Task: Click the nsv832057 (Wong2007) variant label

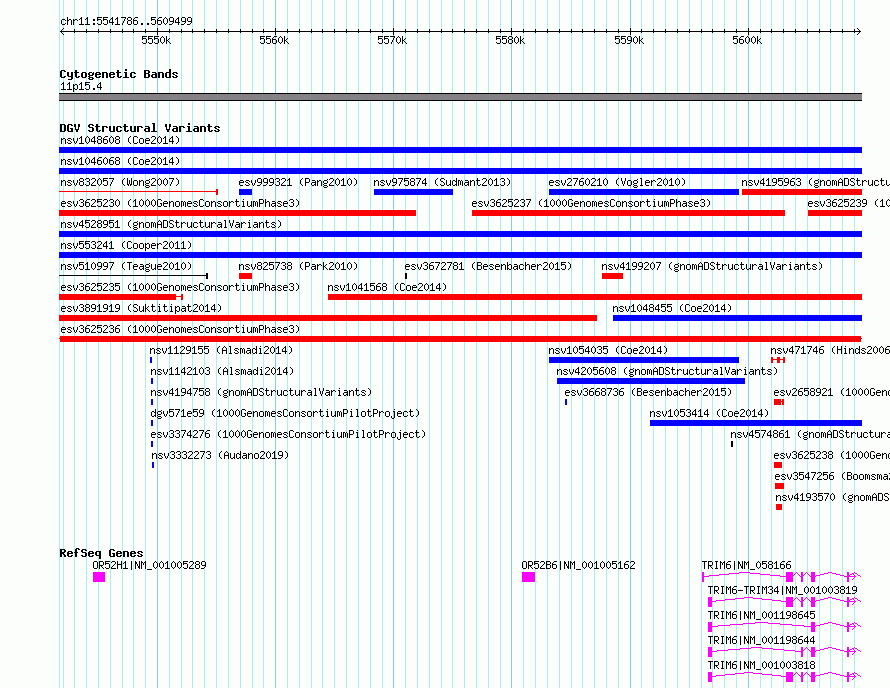Action: tap(120, 182)
